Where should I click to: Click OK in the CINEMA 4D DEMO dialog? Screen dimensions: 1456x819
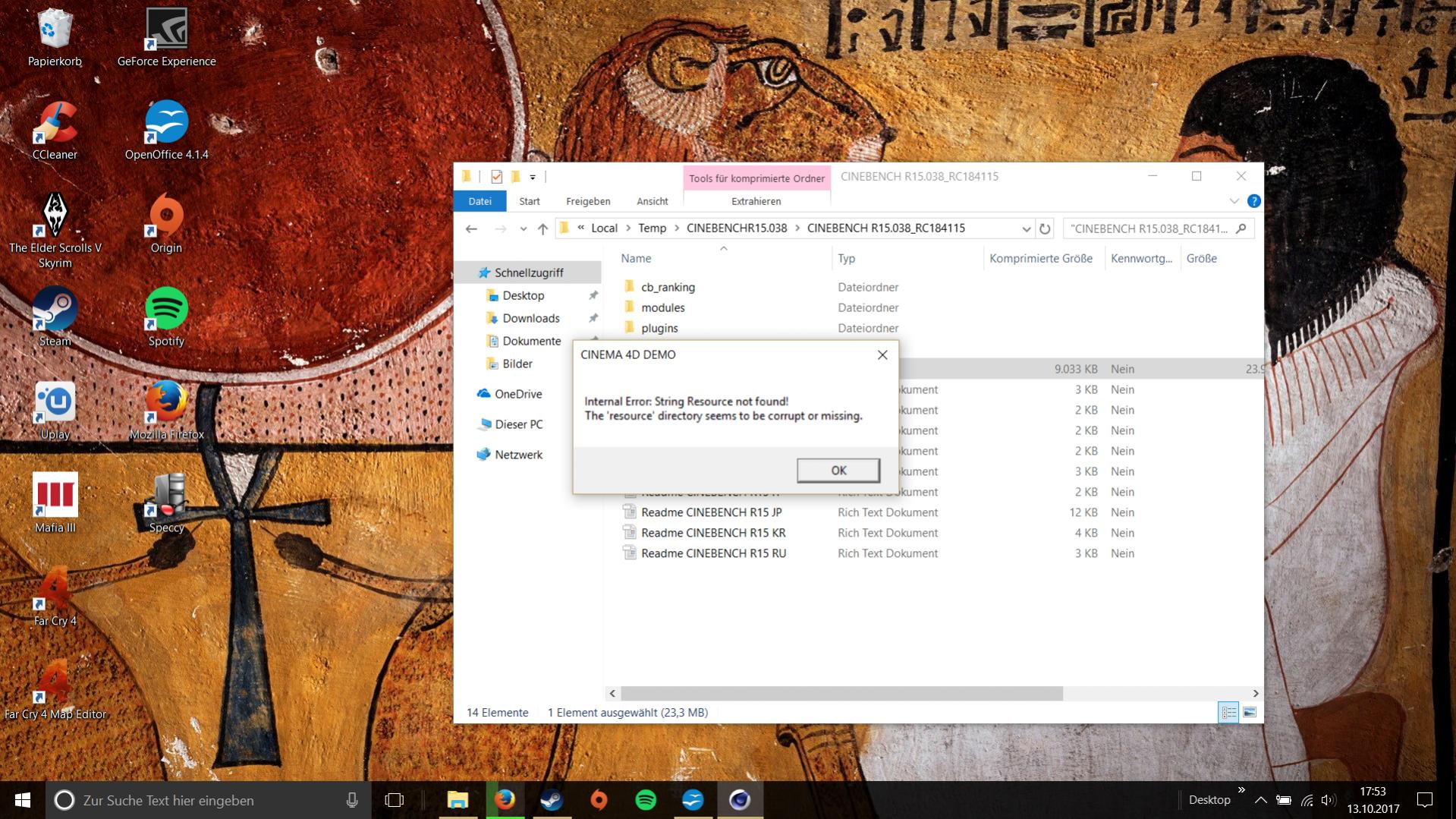coord(838,471)
